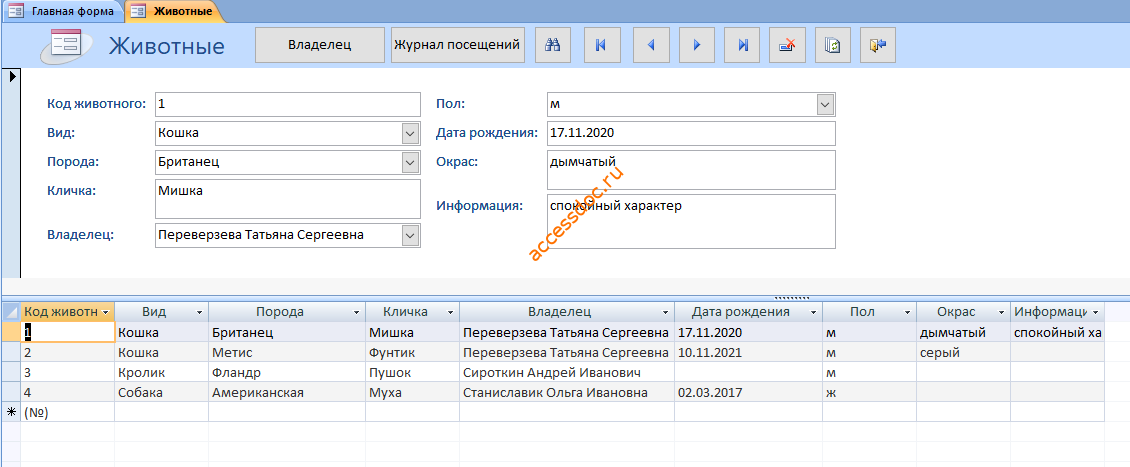This screenshot has height=467, width=1130.
Task: Open filter arrow on Дата рождения column
Action: [x=813, y=313]
